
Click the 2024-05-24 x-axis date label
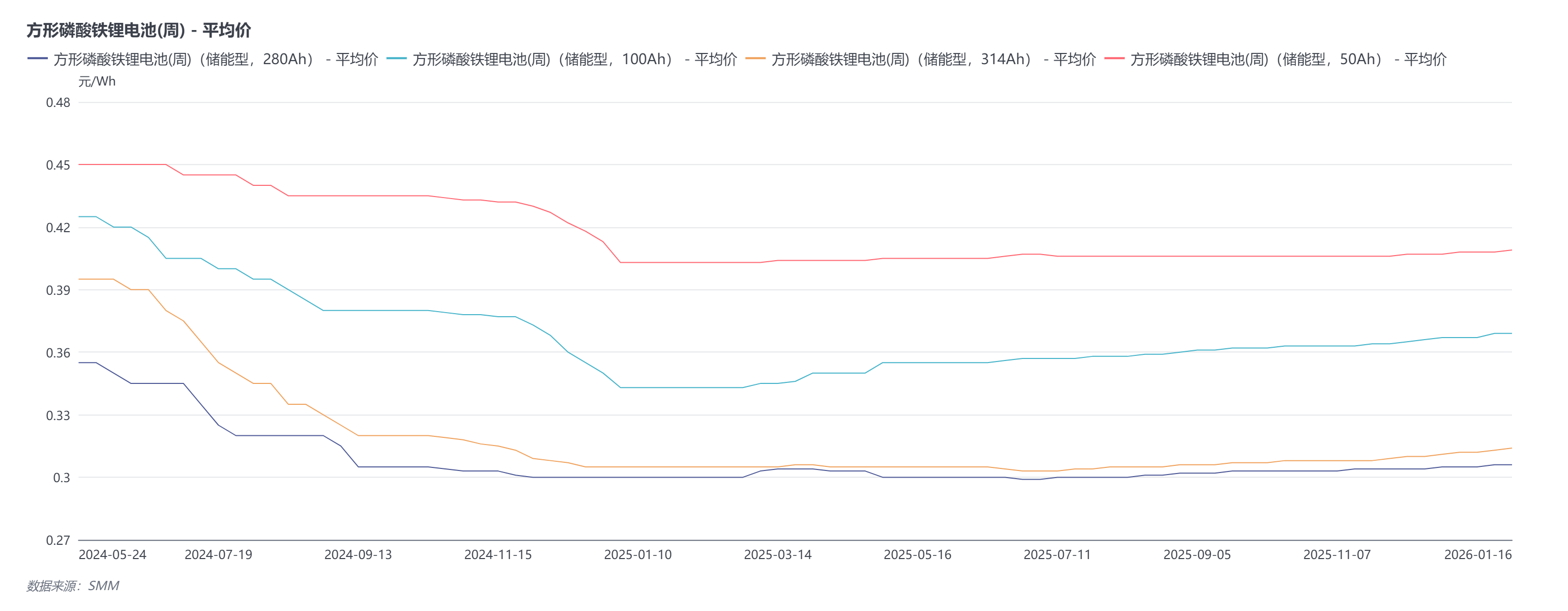coord(112,554)
